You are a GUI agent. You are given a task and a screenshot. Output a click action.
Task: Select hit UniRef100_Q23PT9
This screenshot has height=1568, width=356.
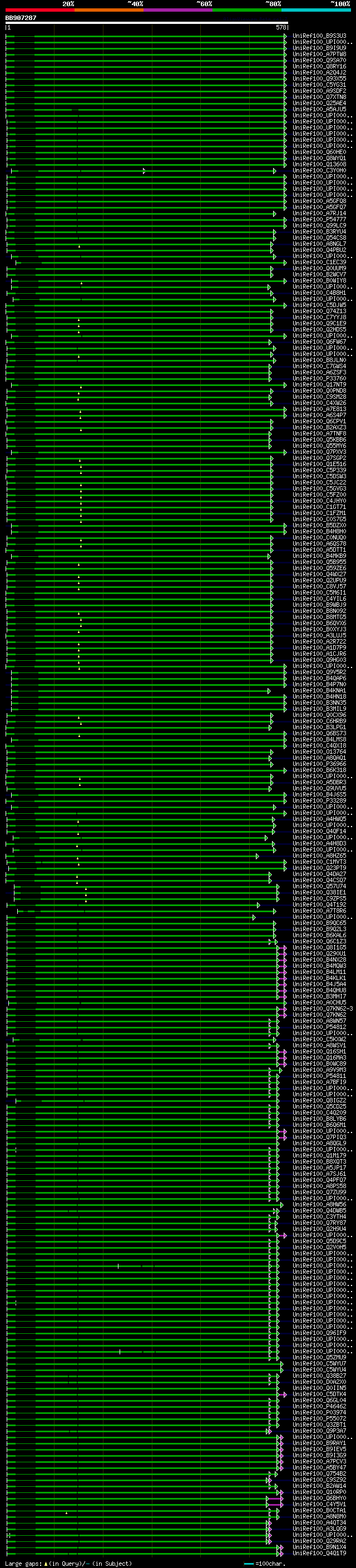[x=319, y=868]
